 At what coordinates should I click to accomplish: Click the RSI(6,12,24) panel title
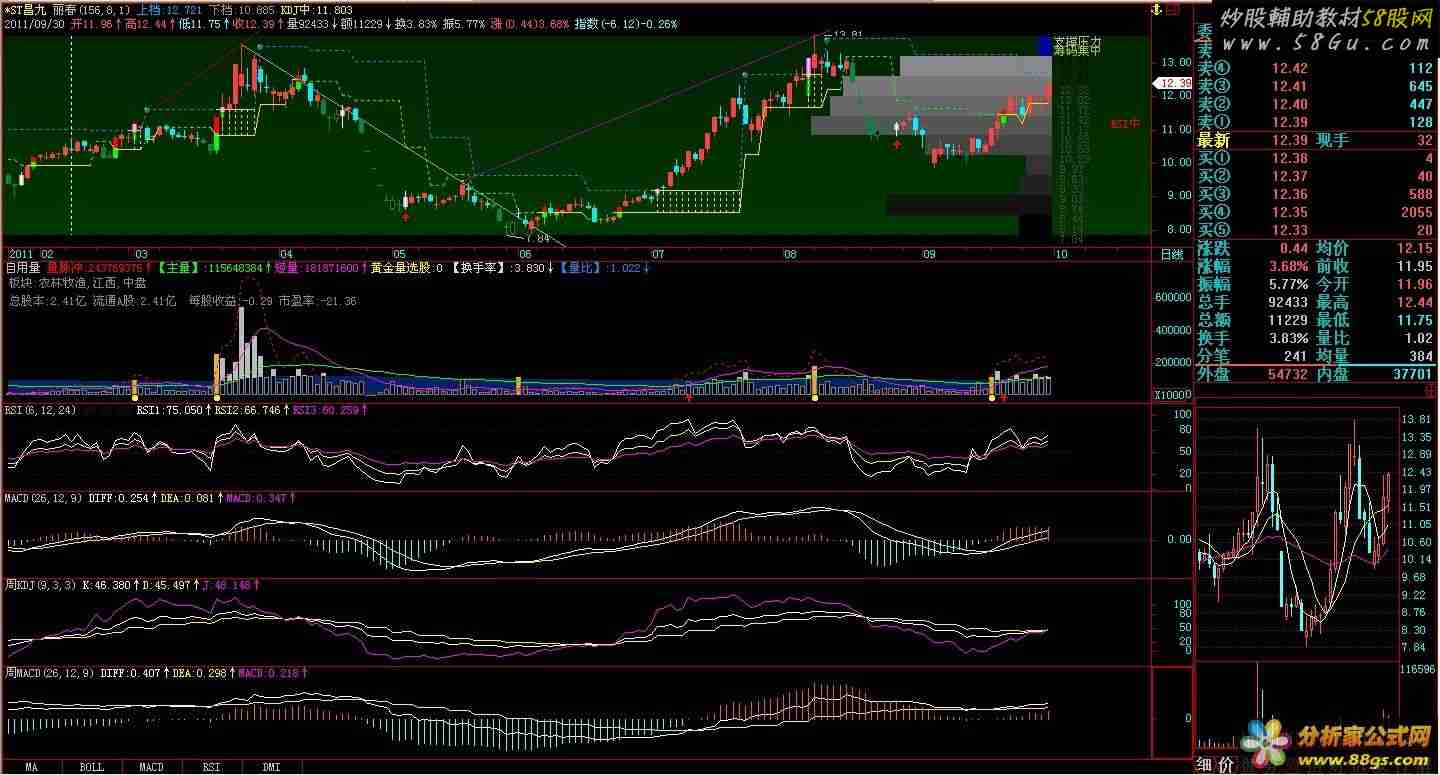point(38,410)
